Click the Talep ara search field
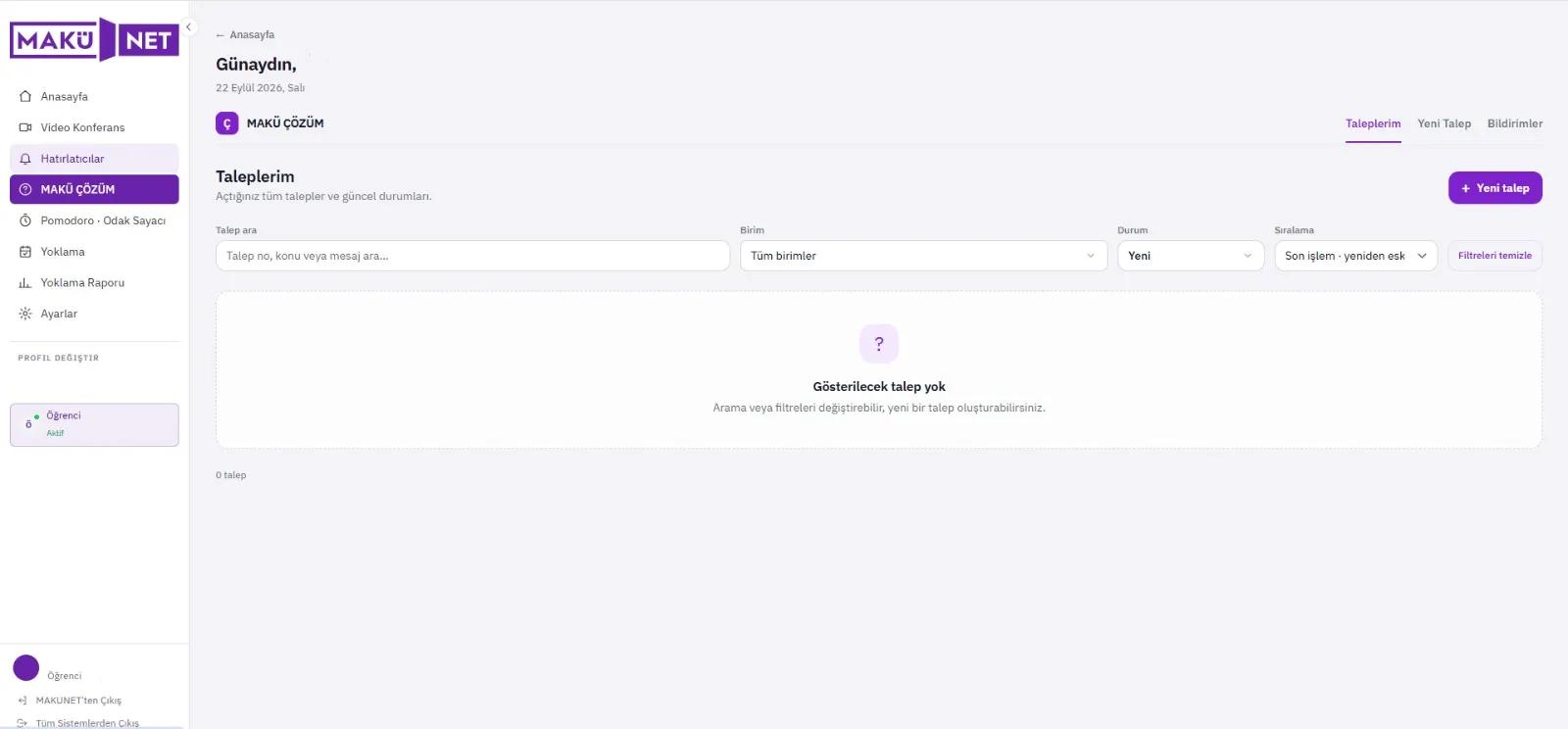This screenshot has width=1568, height=729. [472, 256]
